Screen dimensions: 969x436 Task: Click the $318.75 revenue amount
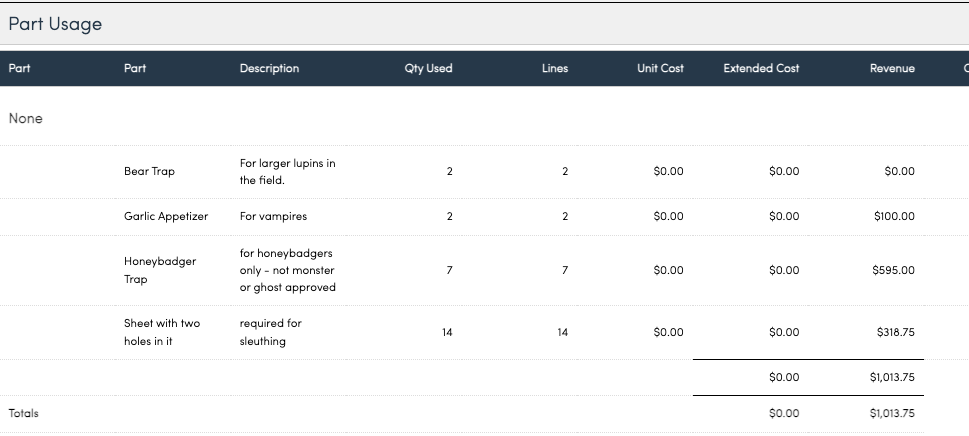coord(893,332)
